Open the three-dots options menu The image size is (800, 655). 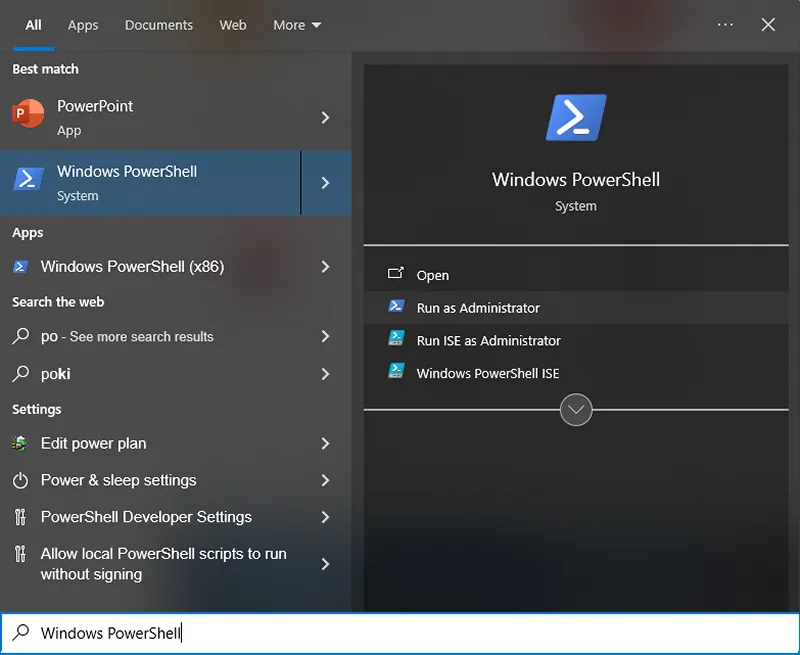point(725,24)
